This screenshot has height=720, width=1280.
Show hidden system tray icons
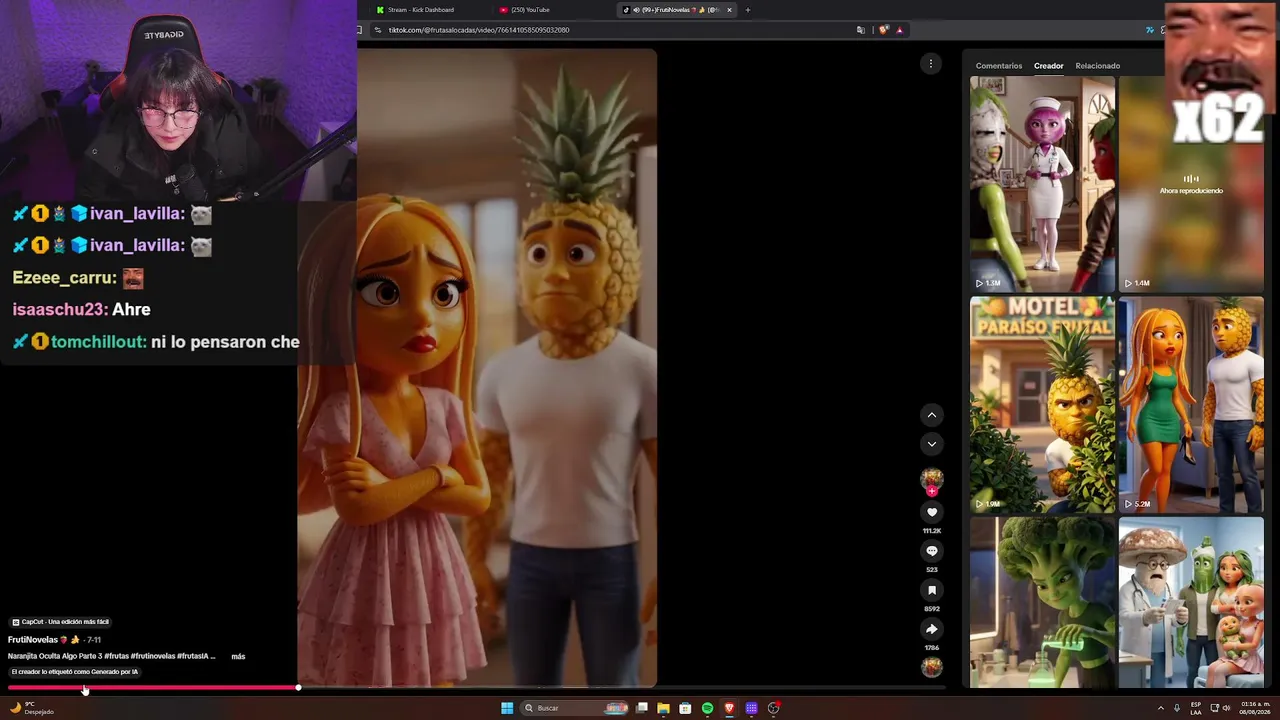[1161, 708]
